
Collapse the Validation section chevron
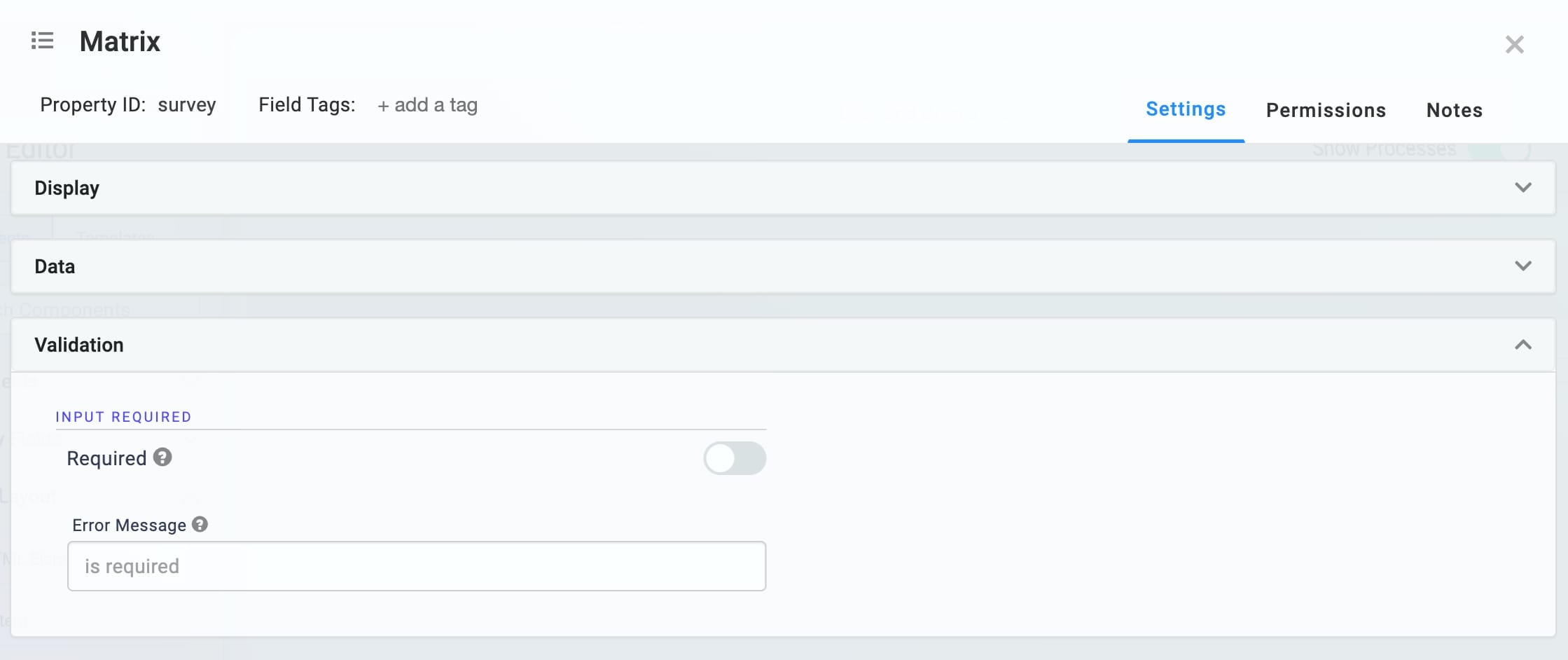[1523, 345]
